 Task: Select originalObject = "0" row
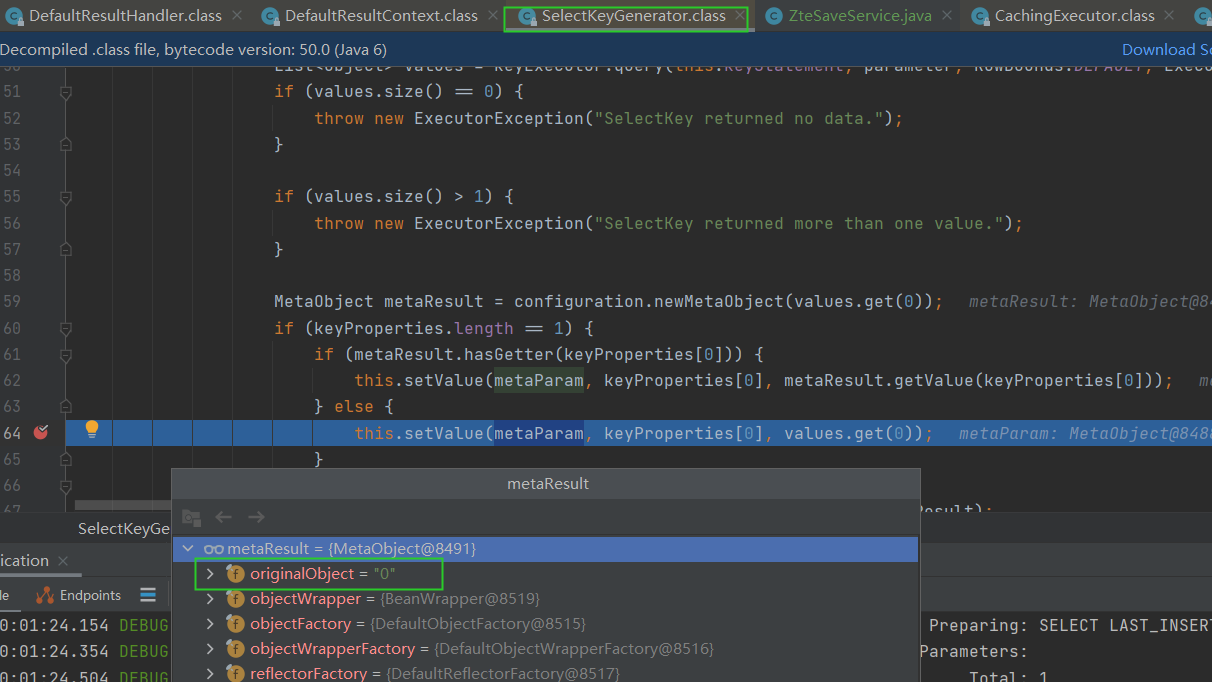545,574
